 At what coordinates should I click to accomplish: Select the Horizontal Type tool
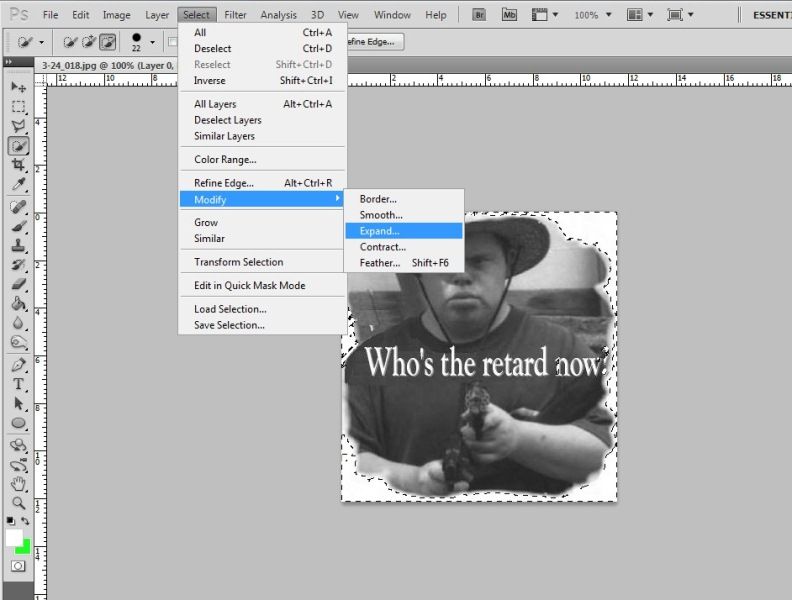[18, 385]
